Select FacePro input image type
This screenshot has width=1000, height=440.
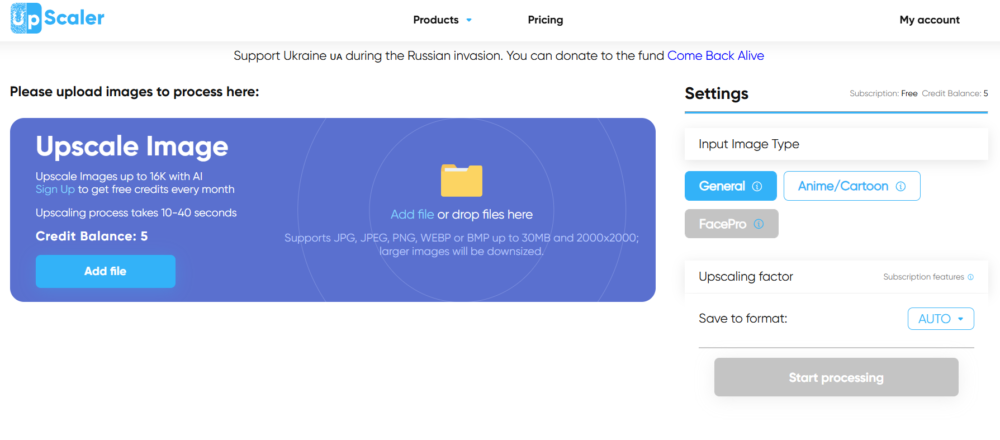pos(732,224)
